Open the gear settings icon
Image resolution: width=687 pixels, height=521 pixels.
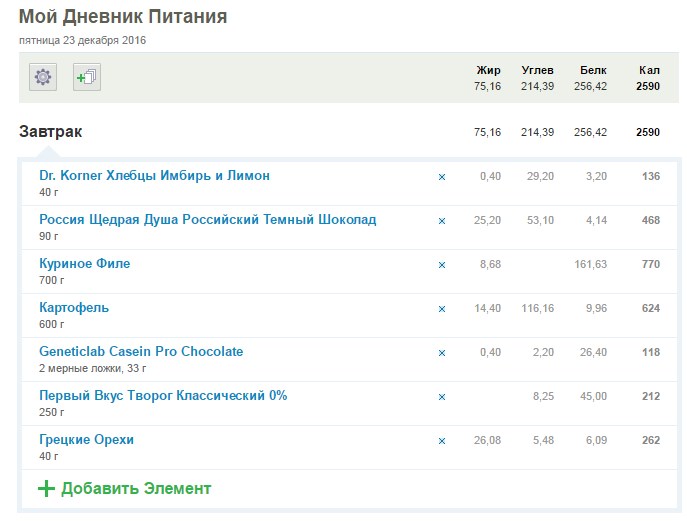pos(43,77)
